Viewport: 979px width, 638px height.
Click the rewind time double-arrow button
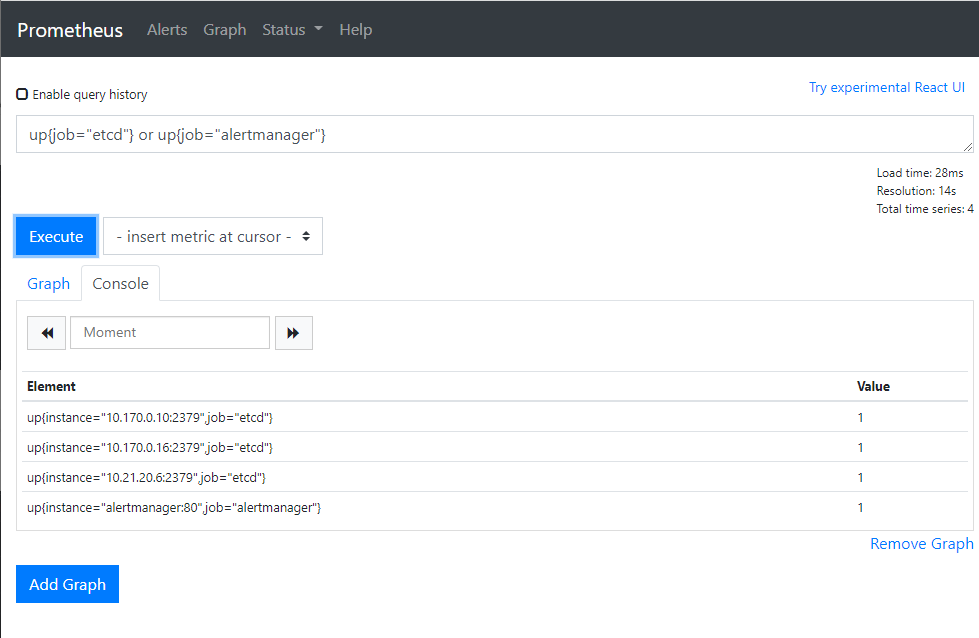[47, 333]
